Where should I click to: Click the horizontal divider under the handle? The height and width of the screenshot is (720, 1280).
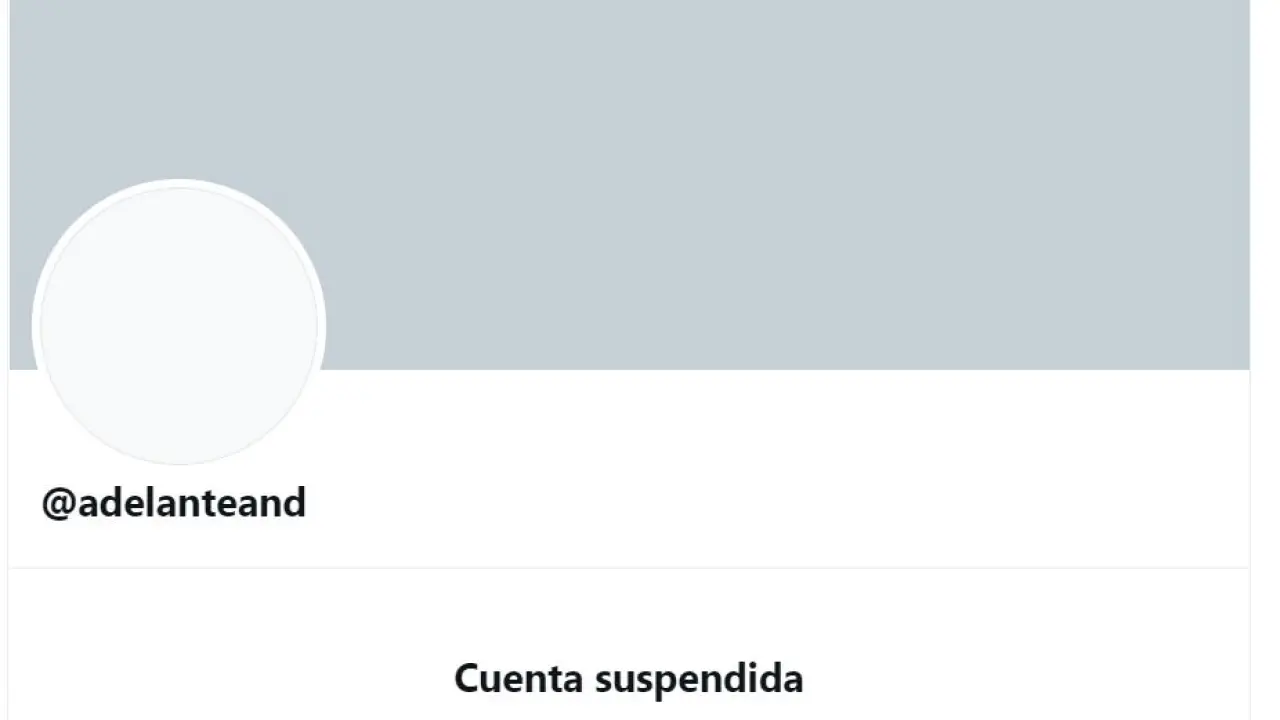coord(629,568)
